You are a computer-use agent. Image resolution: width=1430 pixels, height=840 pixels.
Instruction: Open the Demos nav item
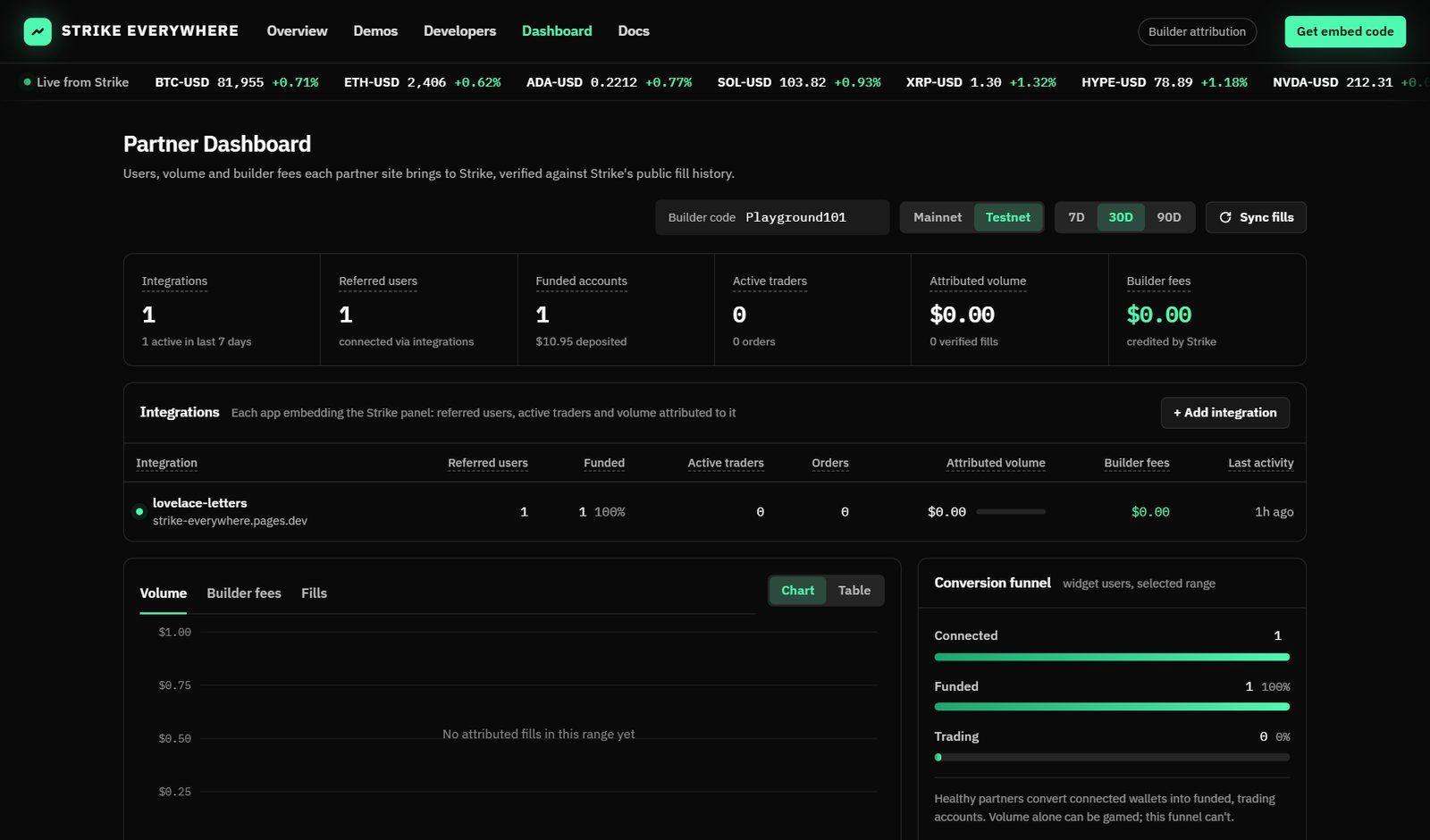pyautogui.click(x=375, y=31)
